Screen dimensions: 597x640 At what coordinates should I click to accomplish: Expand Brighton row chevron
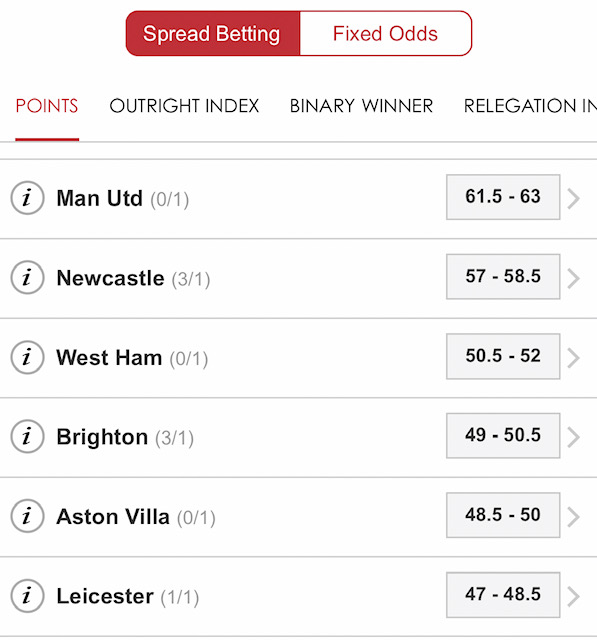tap(574, 437)
